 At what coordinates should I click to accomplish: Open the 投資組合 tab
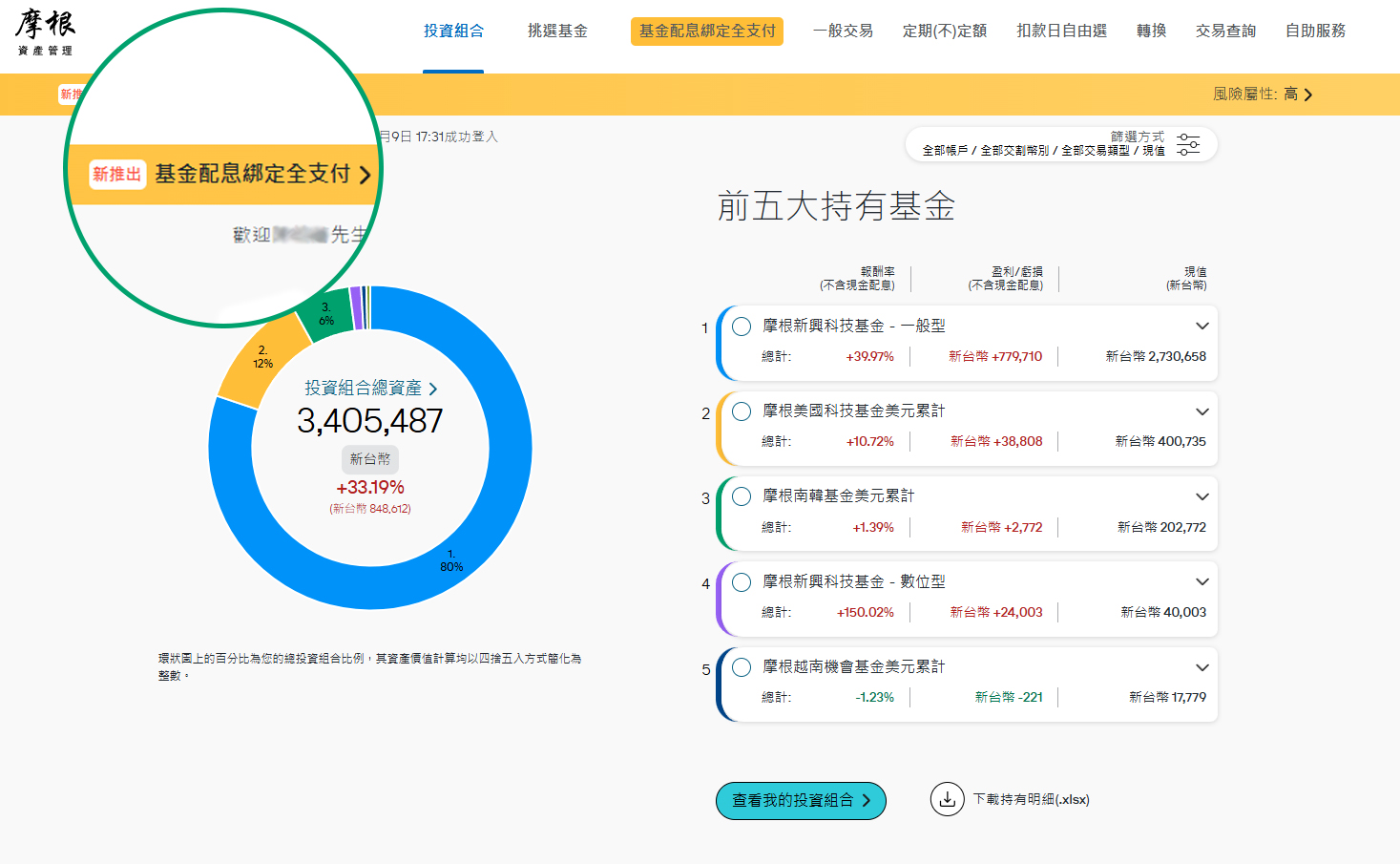point(453,32)
